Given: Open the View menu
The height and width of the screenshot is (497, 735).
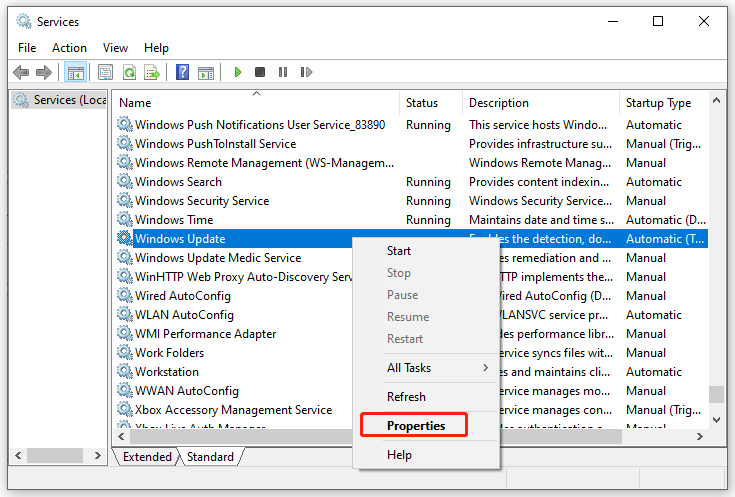Looking at the screenshot, I should tap(115, 48).
